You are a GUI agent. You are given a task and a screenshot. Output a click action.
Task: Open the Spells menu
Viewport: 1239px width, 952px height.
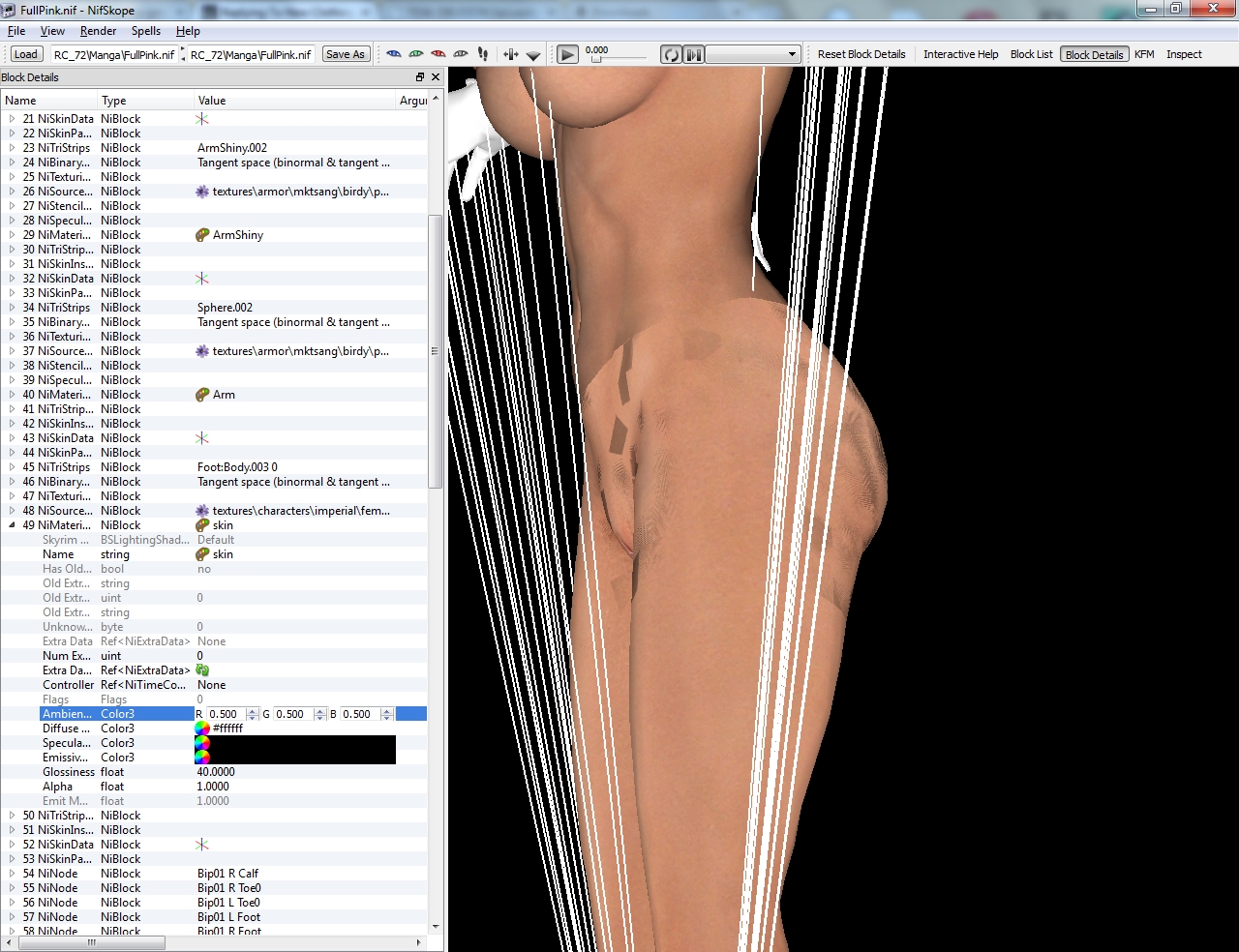click(146, 31)
